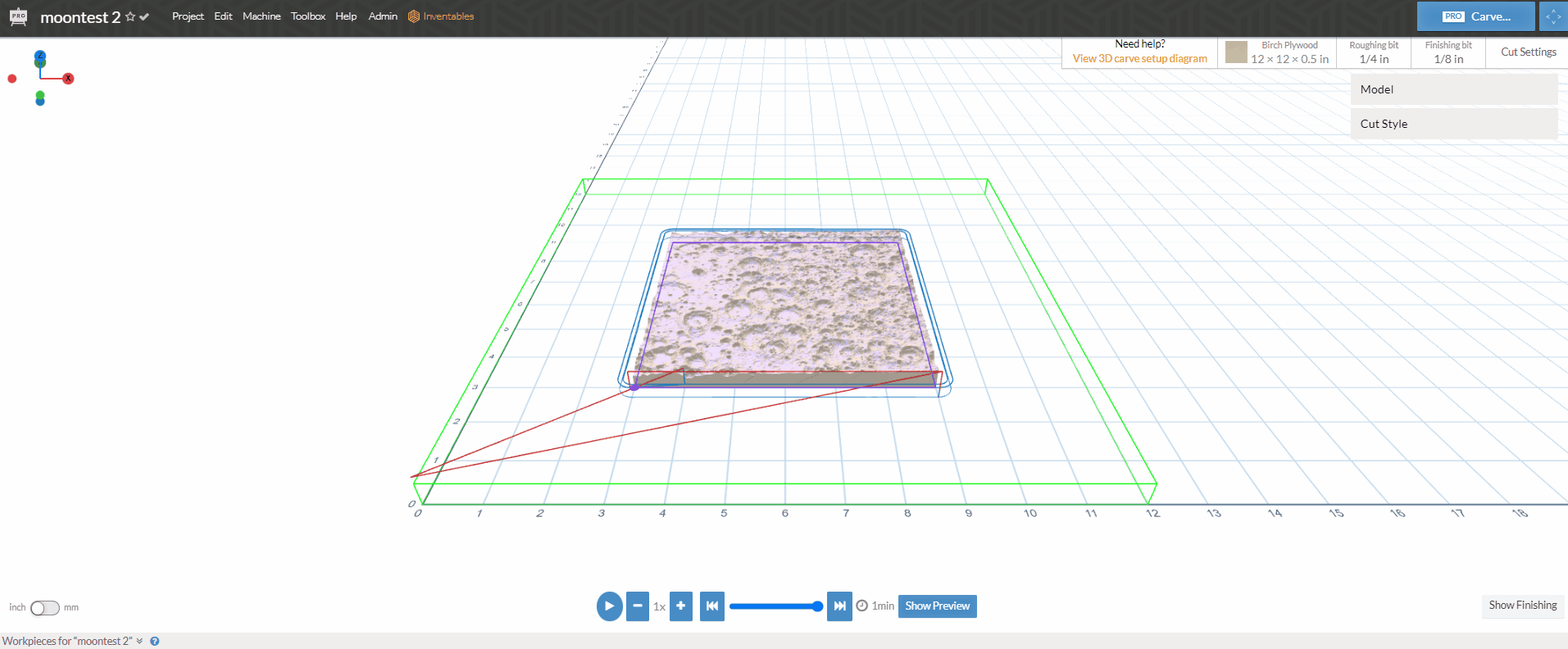This screenshot has width=1568, height=649.
Task: Skip simulation back to start
Action: point(712,606)
